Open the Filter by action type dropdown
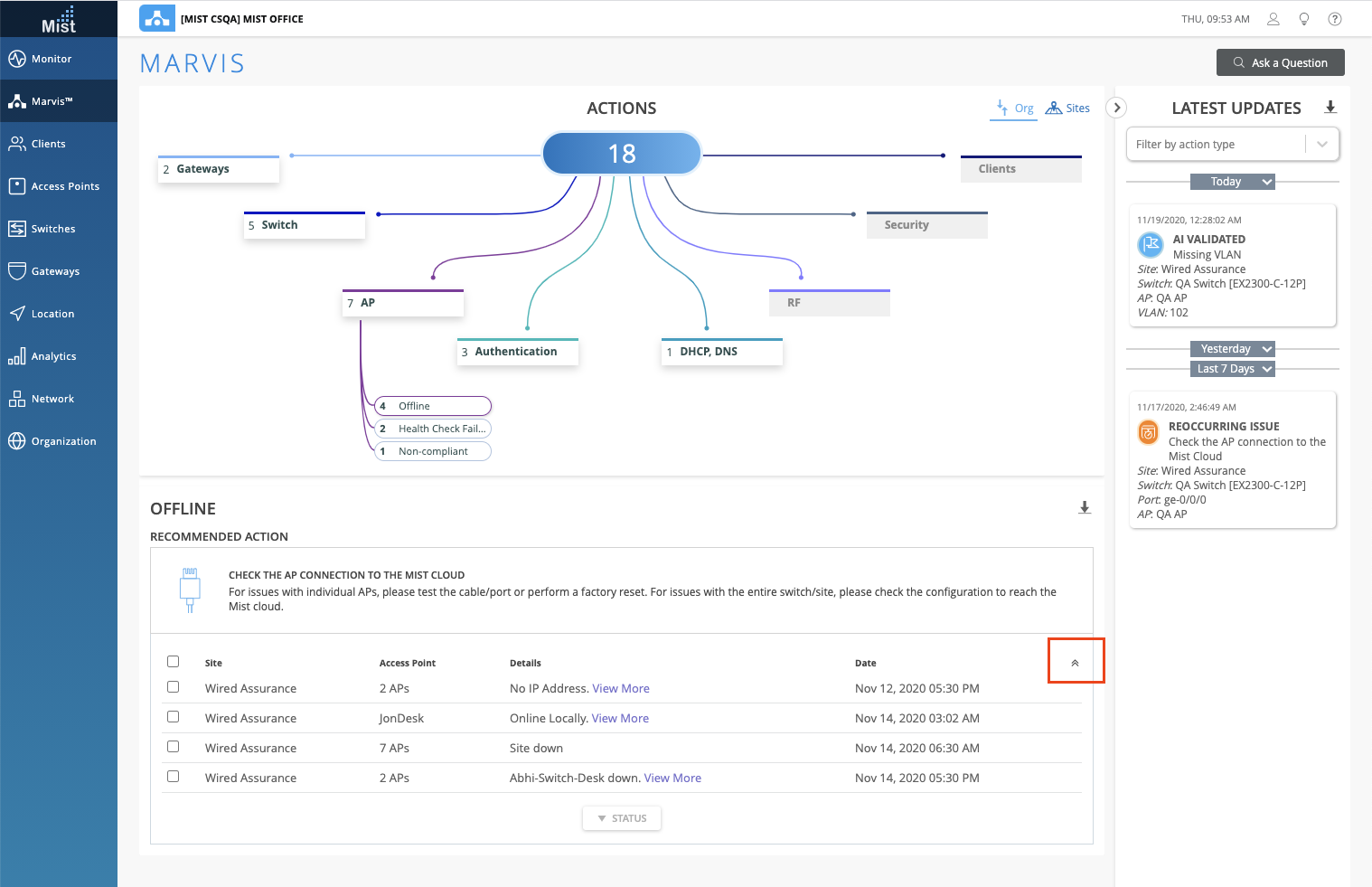The image size is (1372, 887). coord(1232,145)
